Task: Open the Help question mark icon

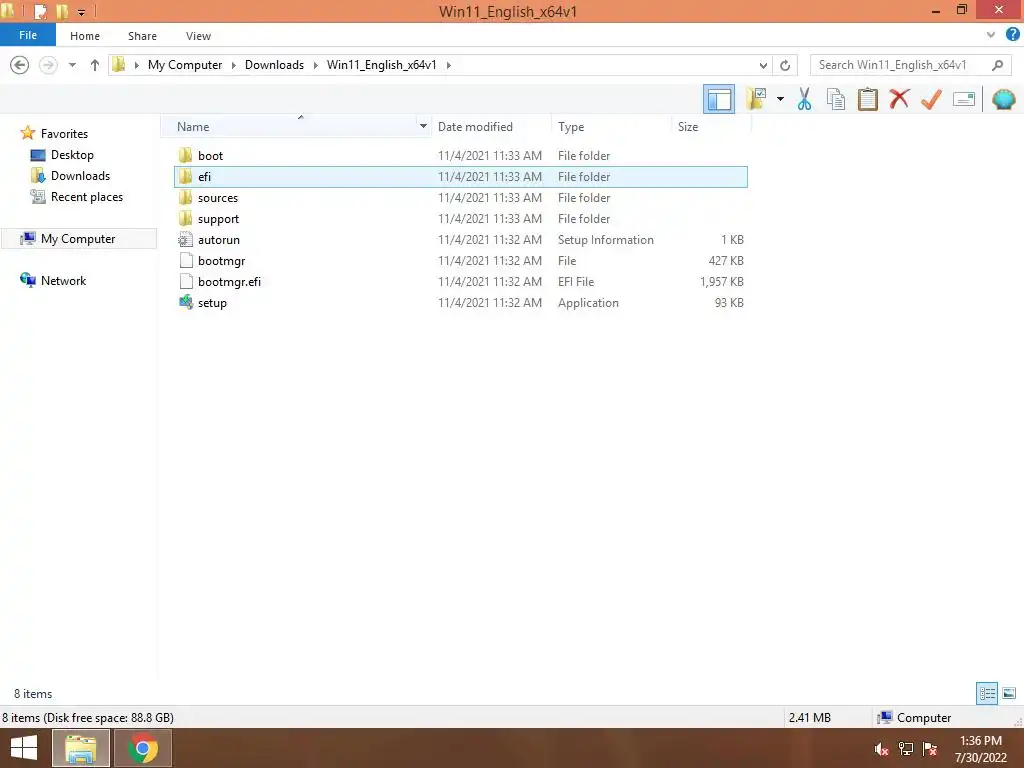Action: pyautogui.click(x=1012, y=35)
